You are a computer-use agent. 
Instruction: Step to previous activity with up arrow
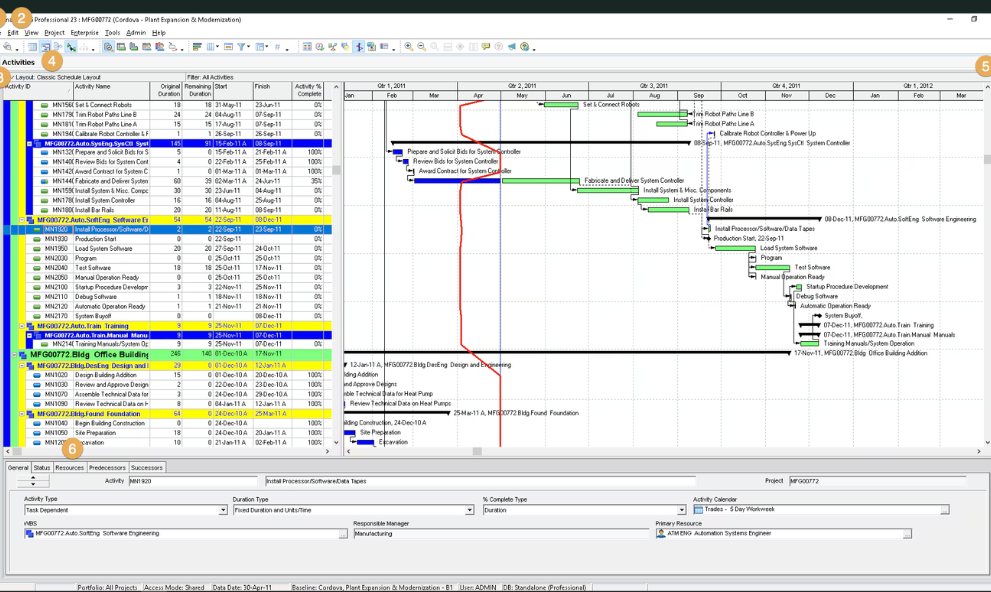33,477
